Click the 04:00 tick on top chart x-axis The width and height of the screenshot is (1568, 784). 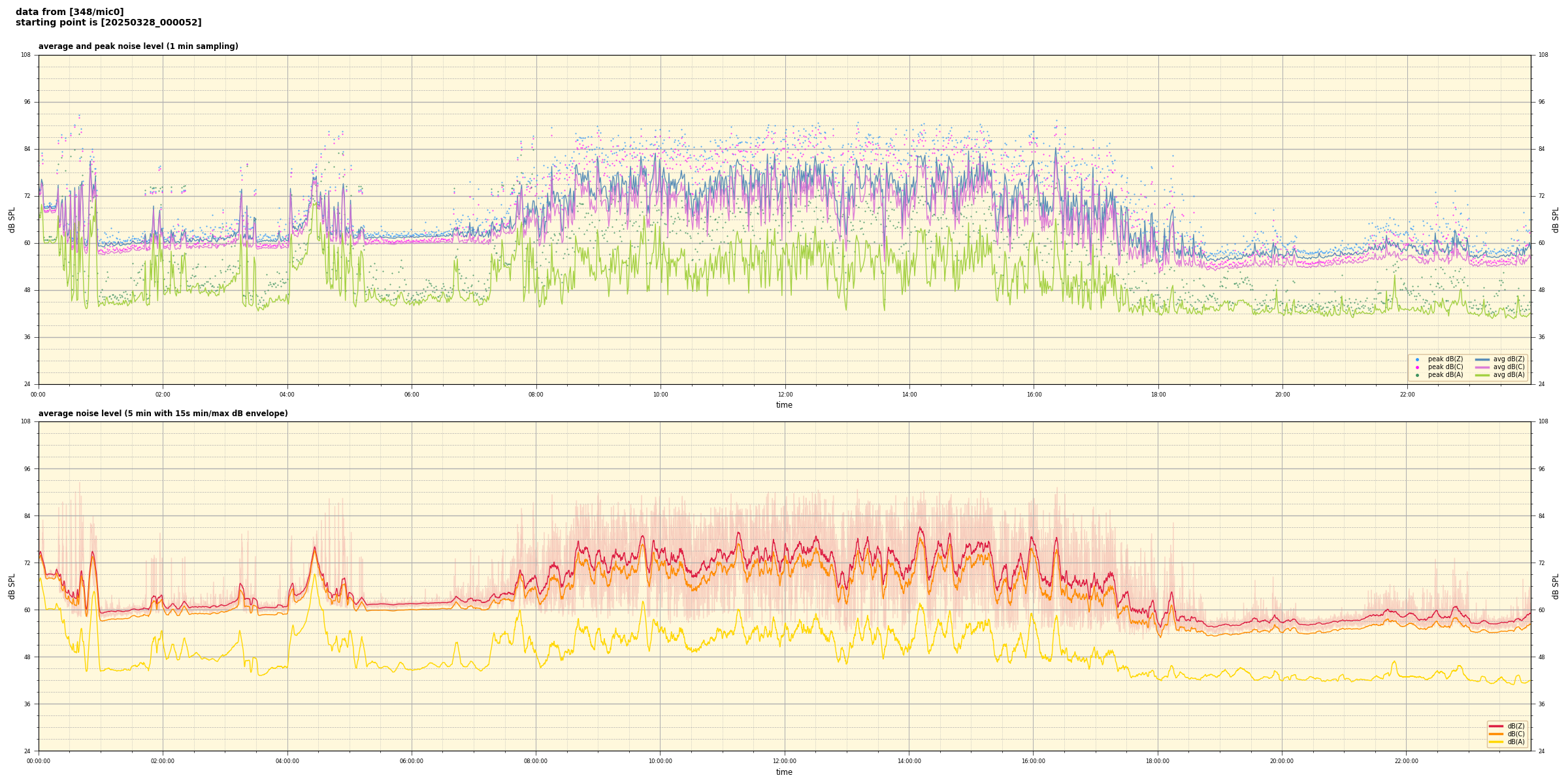[x=287, y=395]
